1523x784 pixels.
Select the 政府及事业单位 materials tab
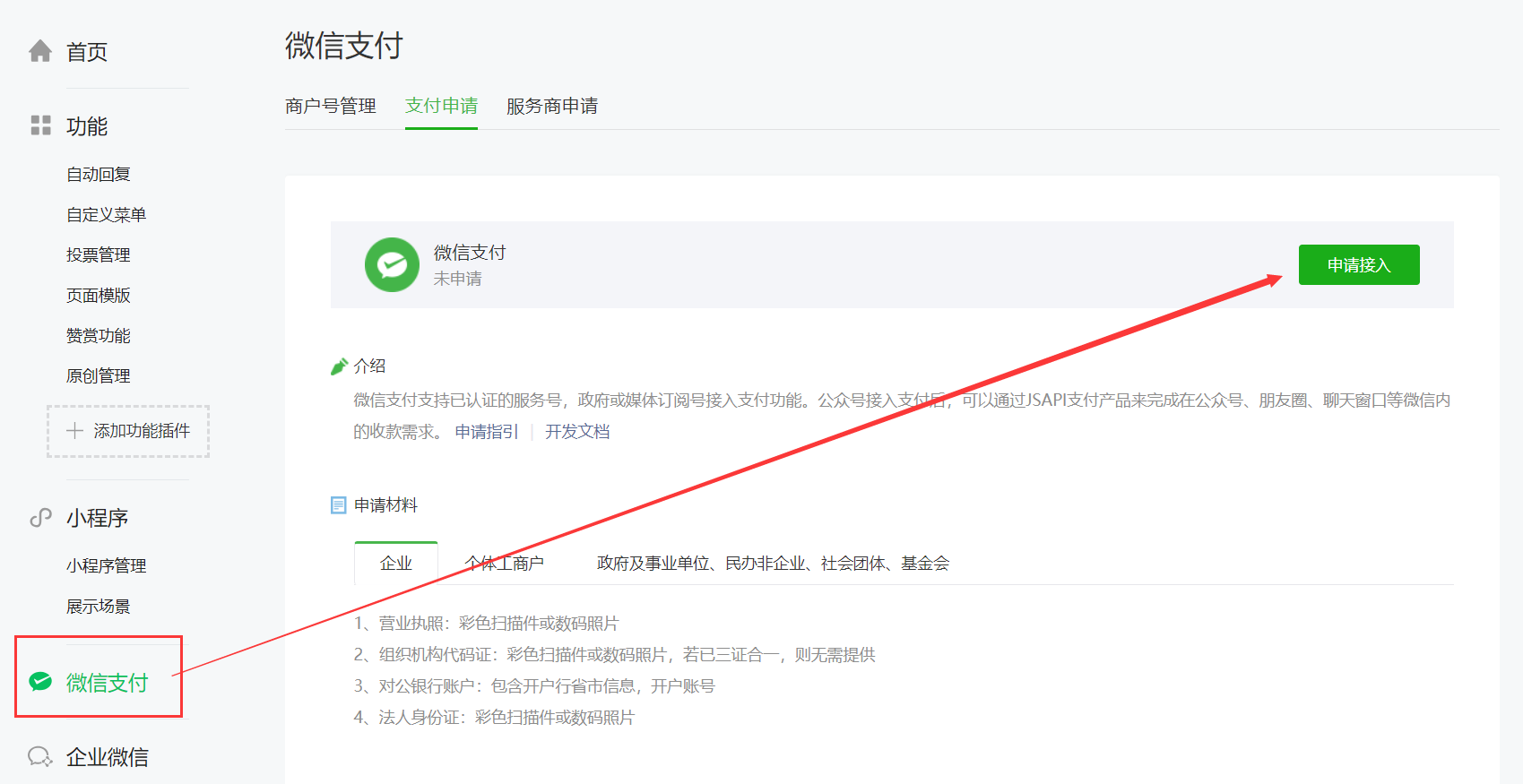pyautogui.click(x=773, y=563)
